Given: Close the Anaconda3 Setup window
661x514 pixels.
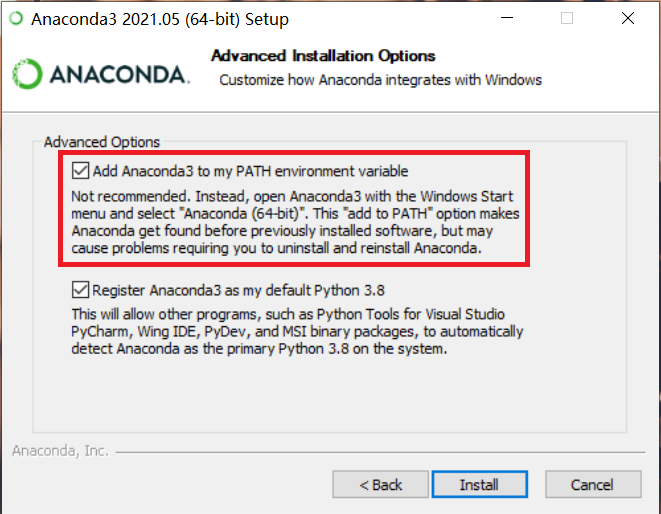Looking at the screenshot, I should 627,18.
